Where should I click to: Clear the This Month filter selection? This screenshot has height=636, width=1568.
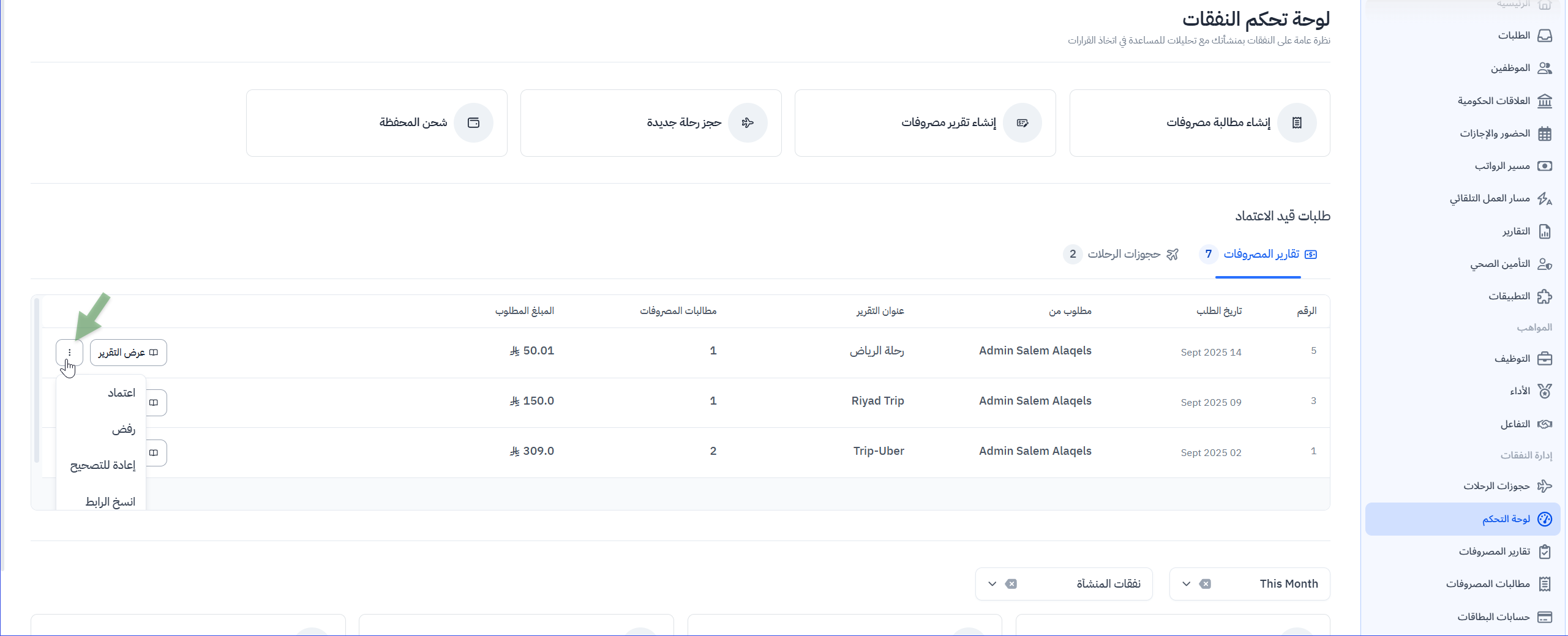click(1205, 584)
